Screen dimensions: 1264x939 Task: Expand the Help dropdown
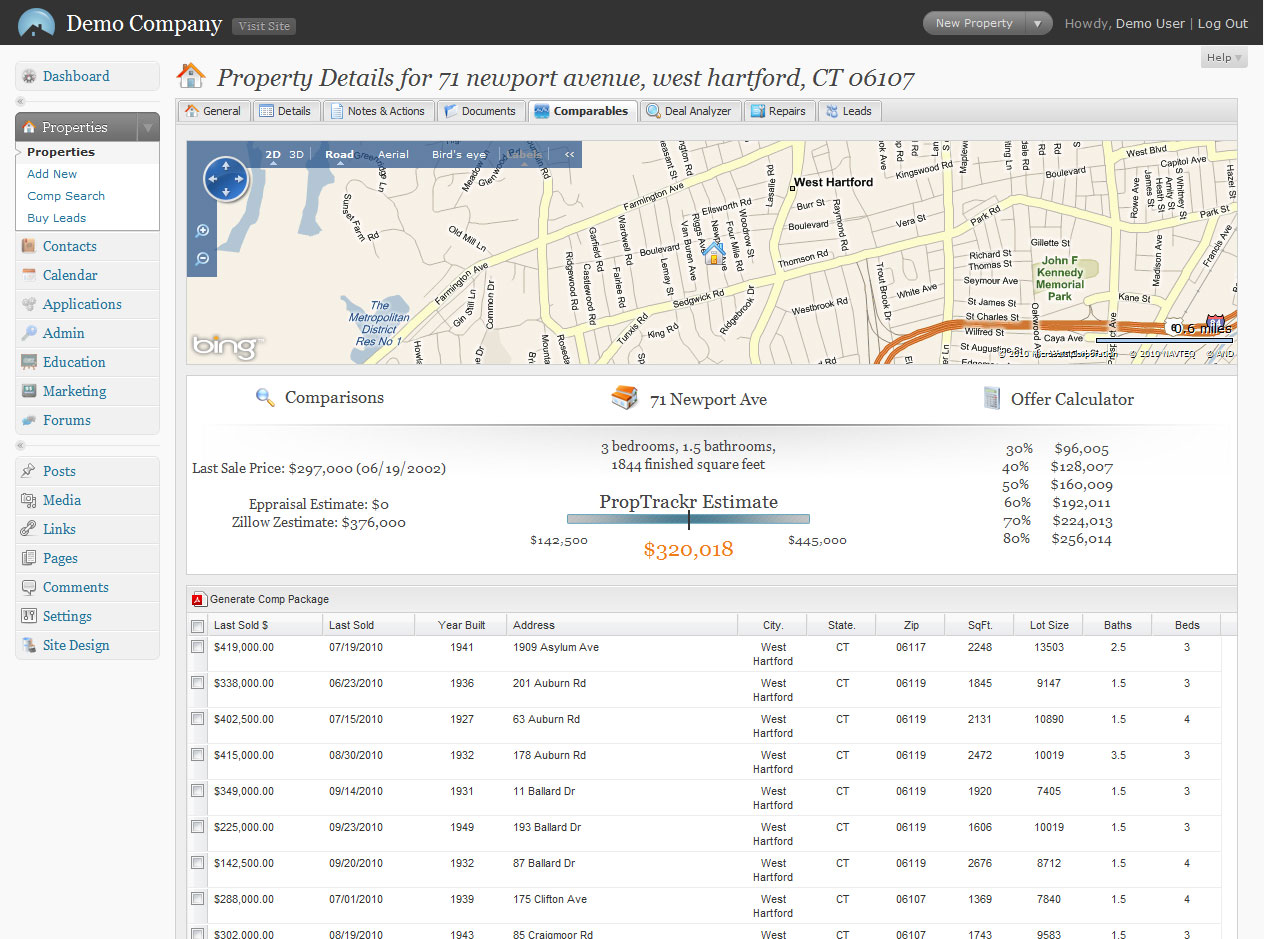[x=1224, y=58]
